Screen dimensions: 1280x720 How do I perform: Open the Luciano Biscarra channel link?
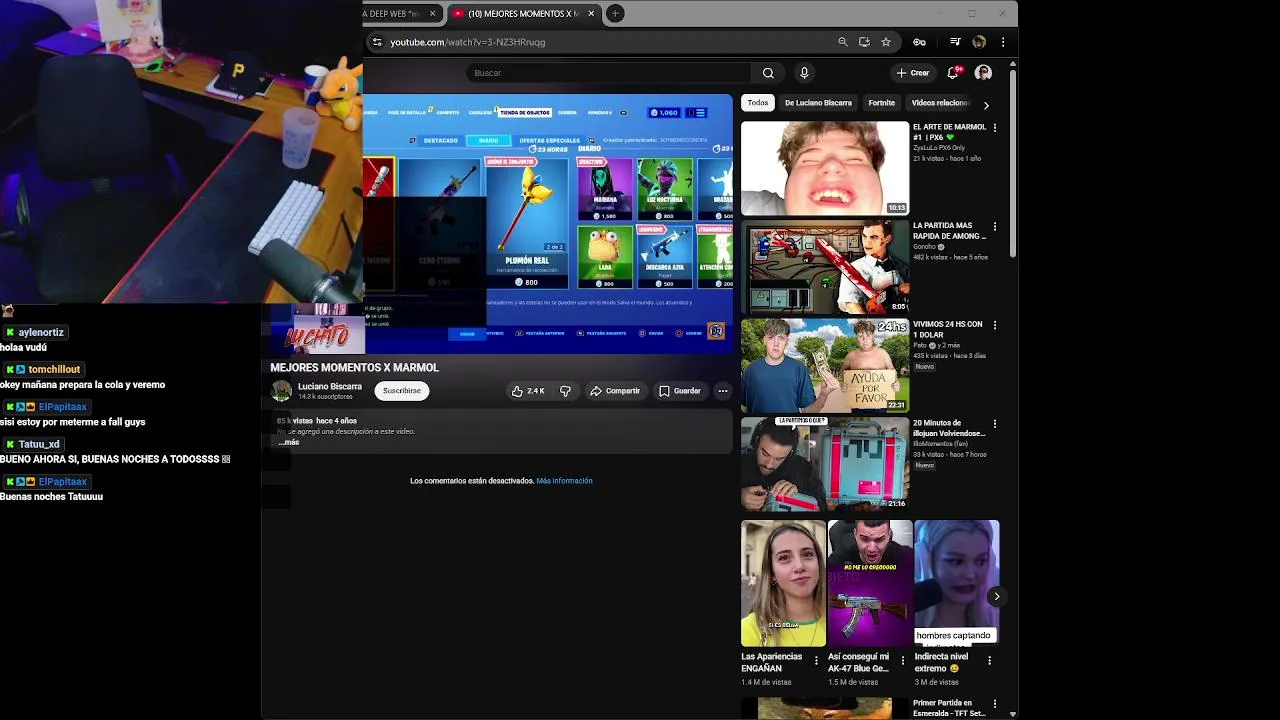pyautogui.click(x=330, y=386)
